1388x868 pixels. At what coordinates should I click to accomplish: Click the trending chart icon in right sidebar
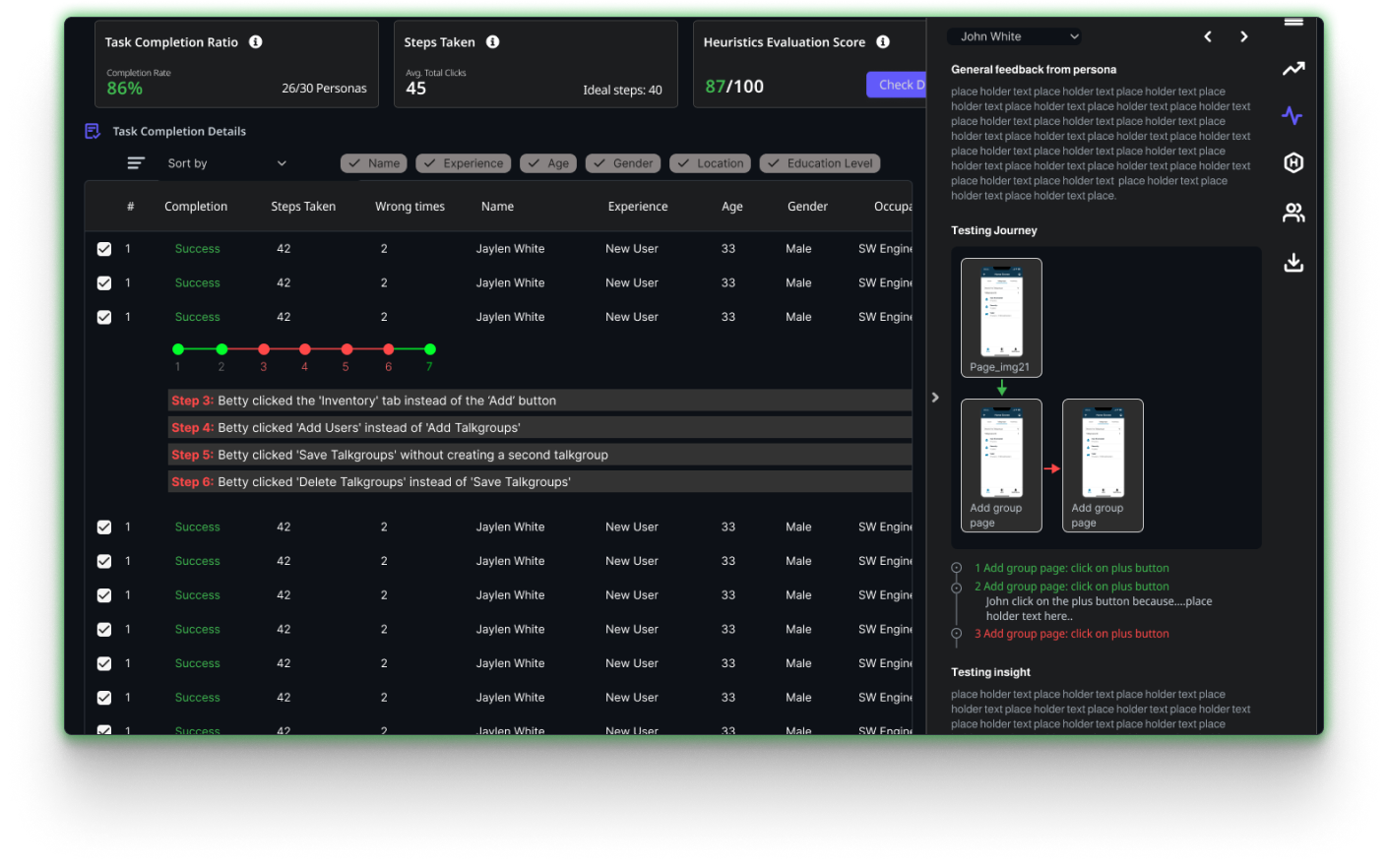[1293, 69]
